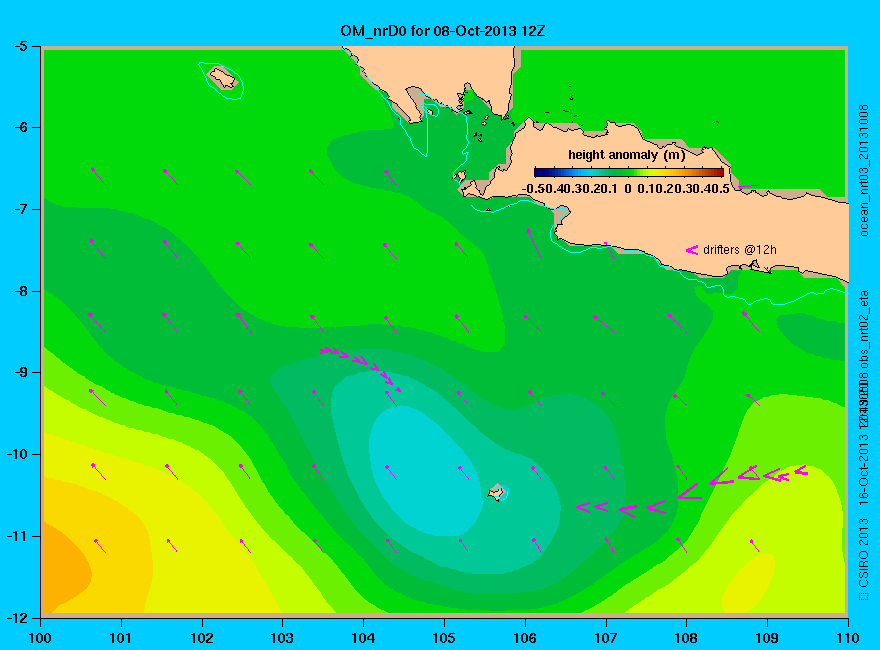The height and width of the screenshot is (650, 880).
Task: Click longitude tick label 105
Action: click(444, 638)
